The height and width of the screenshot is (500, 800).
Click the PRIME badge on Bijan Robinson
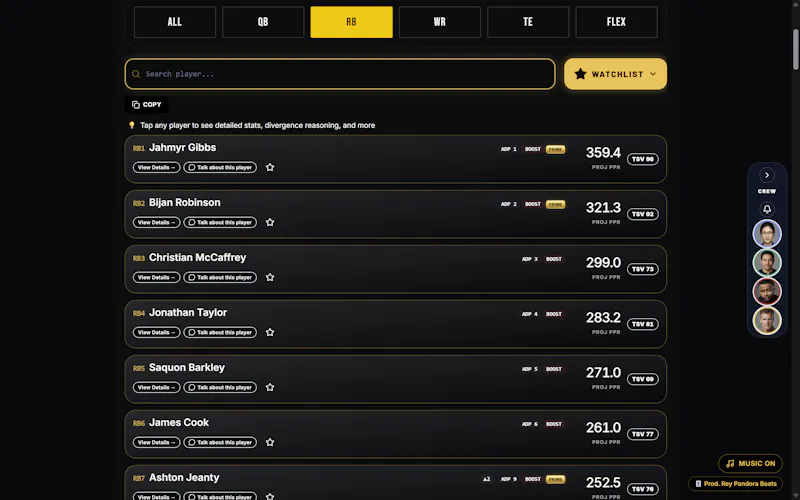(x=555, y=205)
